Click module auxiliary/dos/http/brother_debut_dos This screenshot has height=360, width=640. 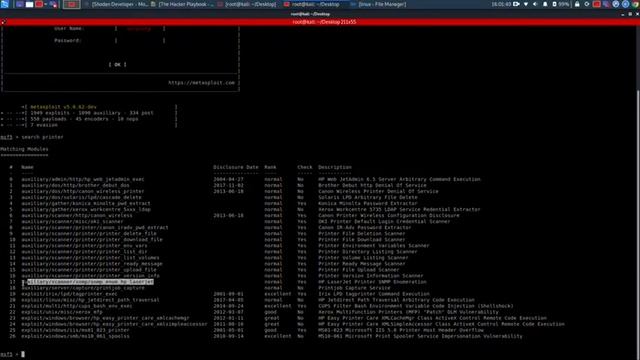pyautogui.click(x=76, y=185)
